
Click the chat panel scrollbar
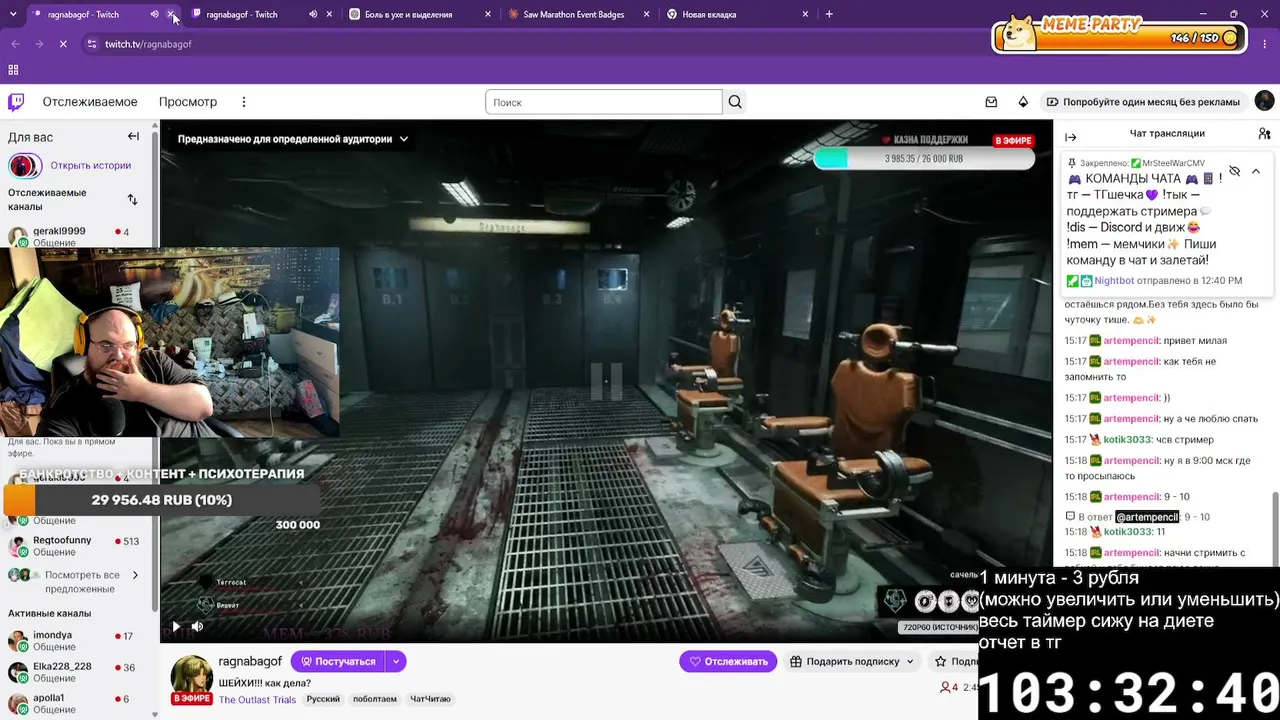1275,529
